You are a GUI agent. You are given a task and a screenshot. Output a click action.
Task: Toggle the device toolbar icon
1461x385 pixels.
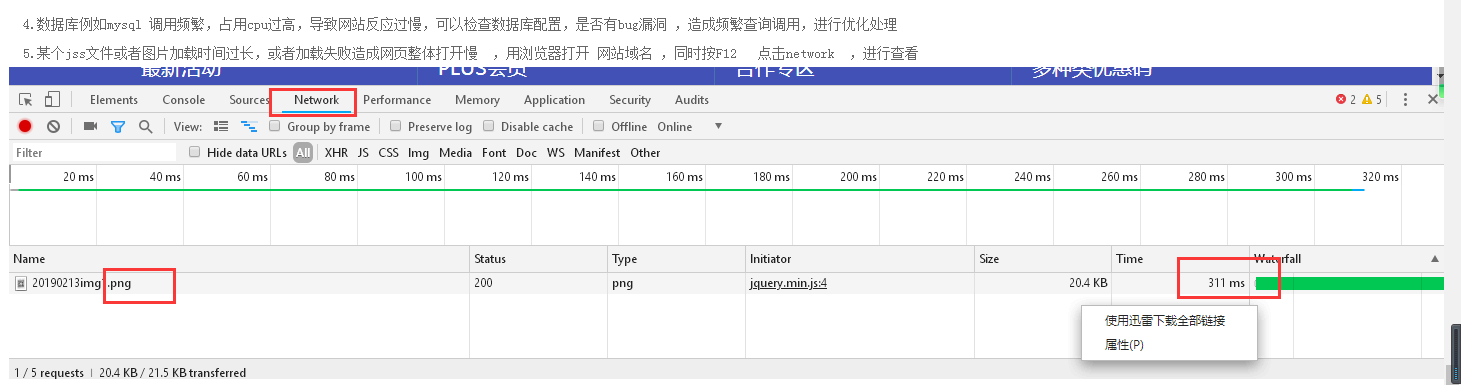[52, 99]
